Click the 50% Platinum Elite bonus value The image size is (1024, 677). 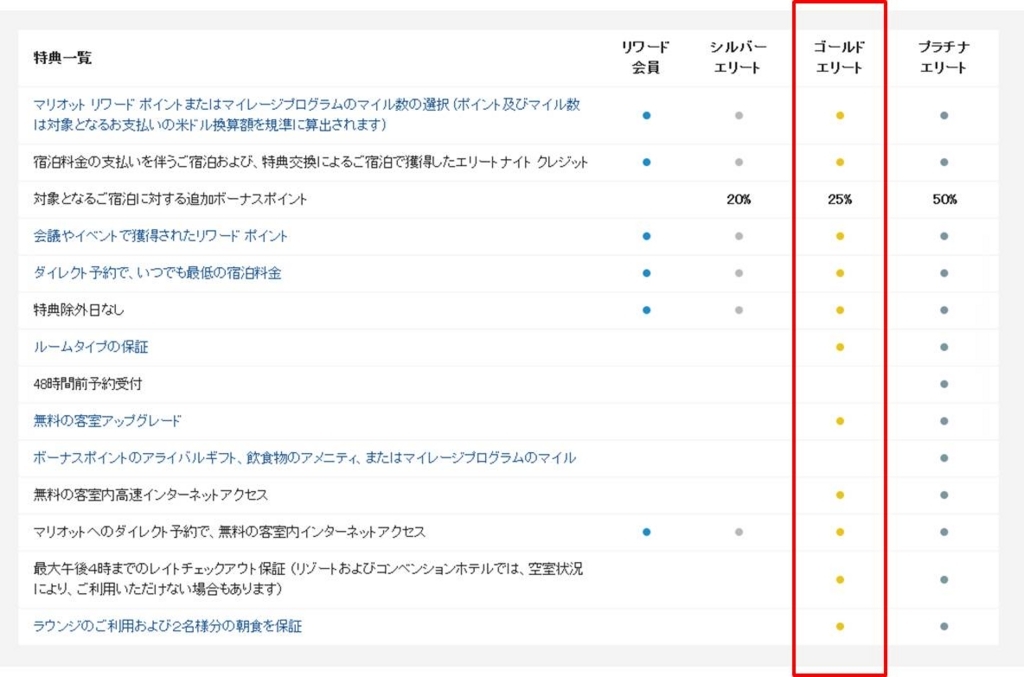[x=944, y=199]
